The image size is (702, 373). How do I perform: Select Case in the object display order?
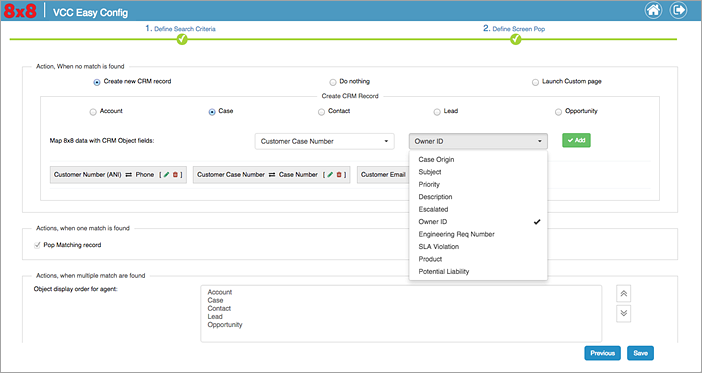[215, 300]
